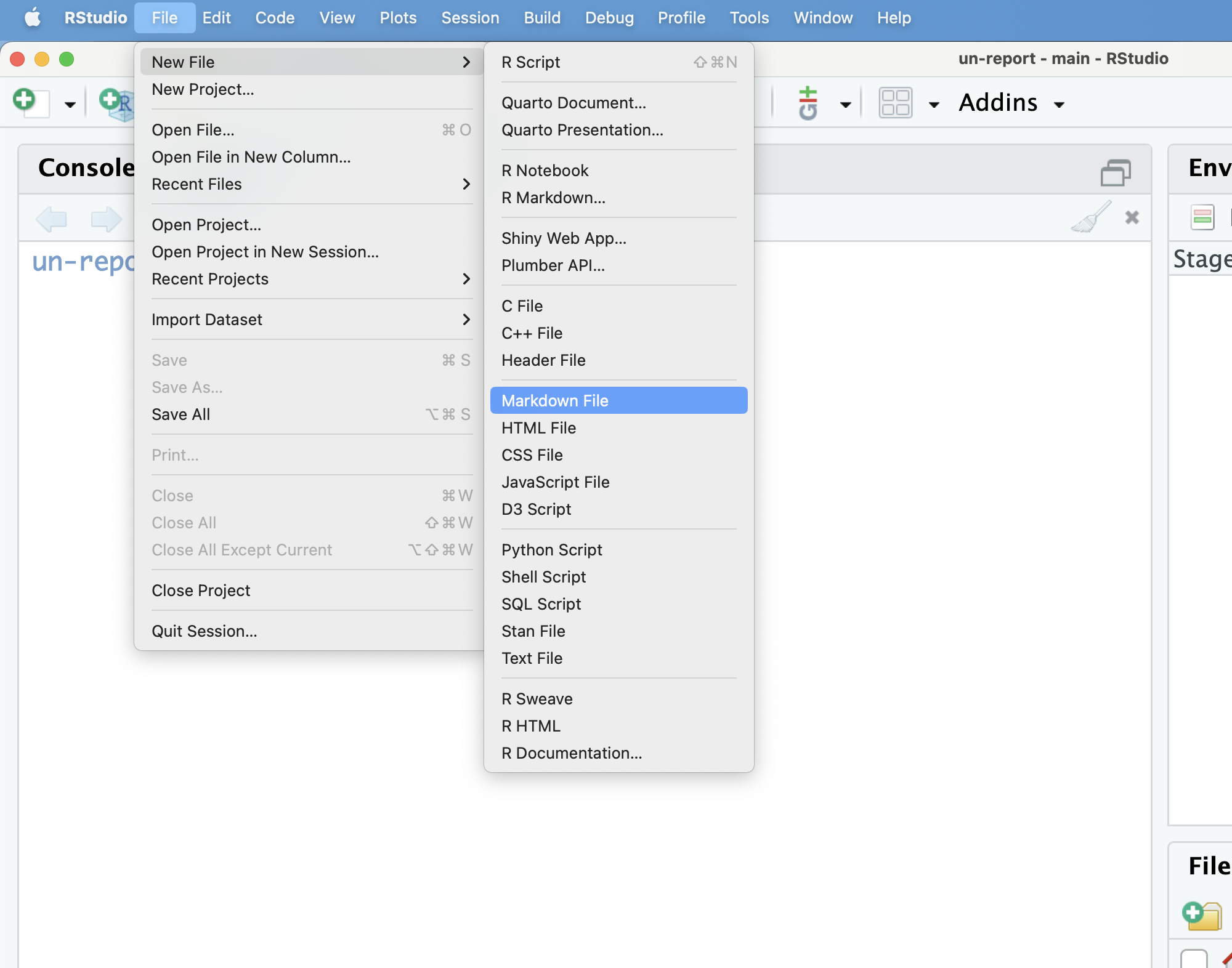Create a new D3 Script
Viewport: 1232px width, 968px height.
tap(619, 509)
